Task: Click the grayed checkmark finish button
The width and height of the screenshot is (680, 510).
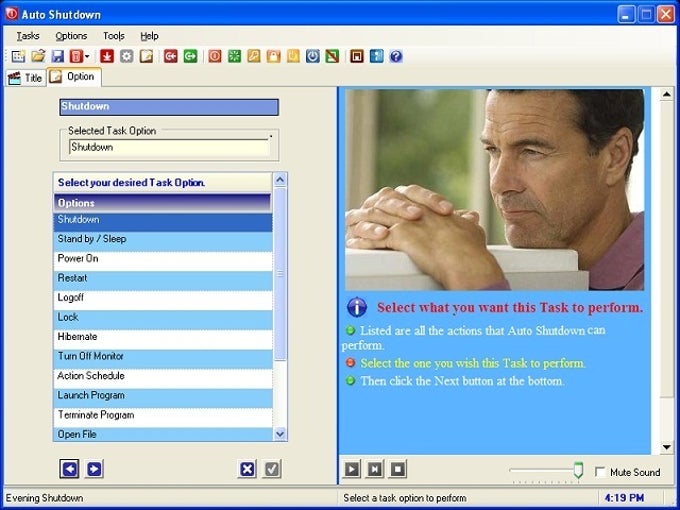Action: (x=272, y=469)
